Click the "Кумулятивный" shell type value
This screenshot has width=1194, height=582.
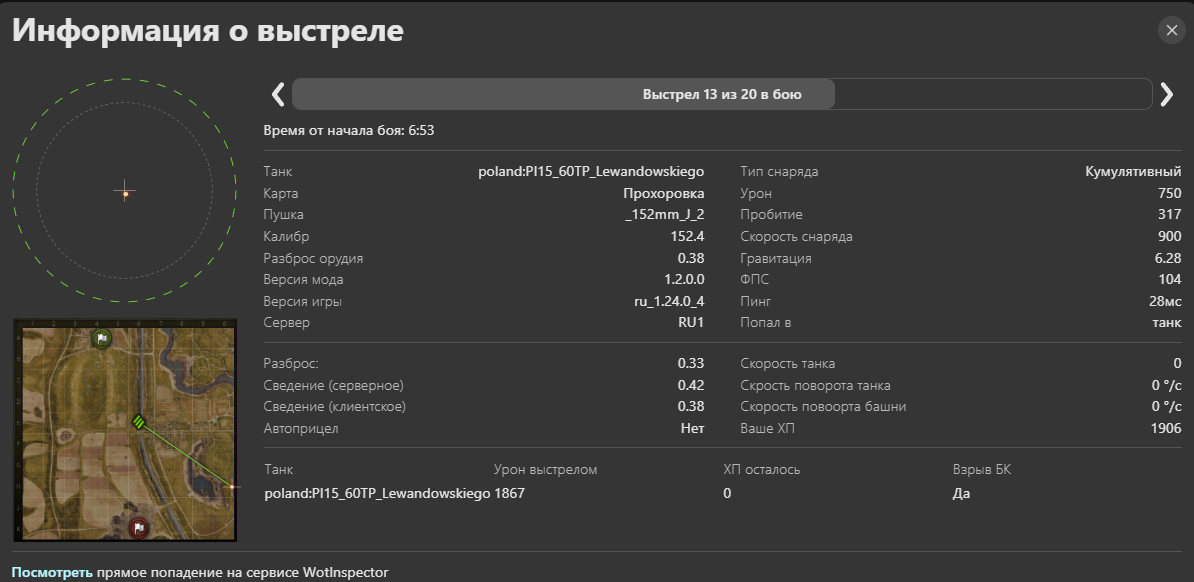pyautogui.click(x=1133, y=172)
